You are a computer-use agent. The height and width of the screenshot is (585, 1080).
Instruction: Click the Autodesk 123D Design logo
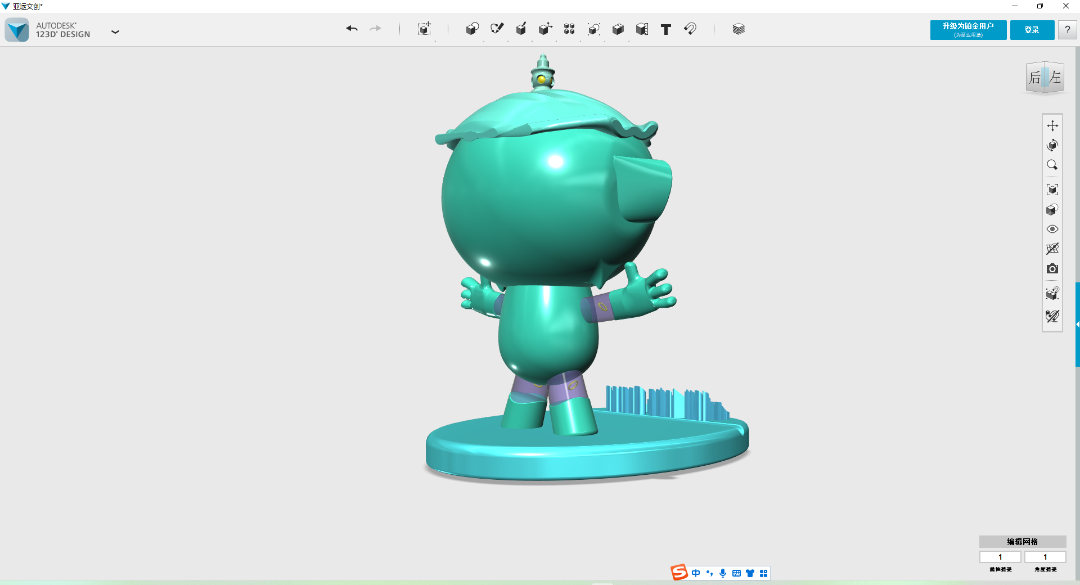tap(17, 30)
